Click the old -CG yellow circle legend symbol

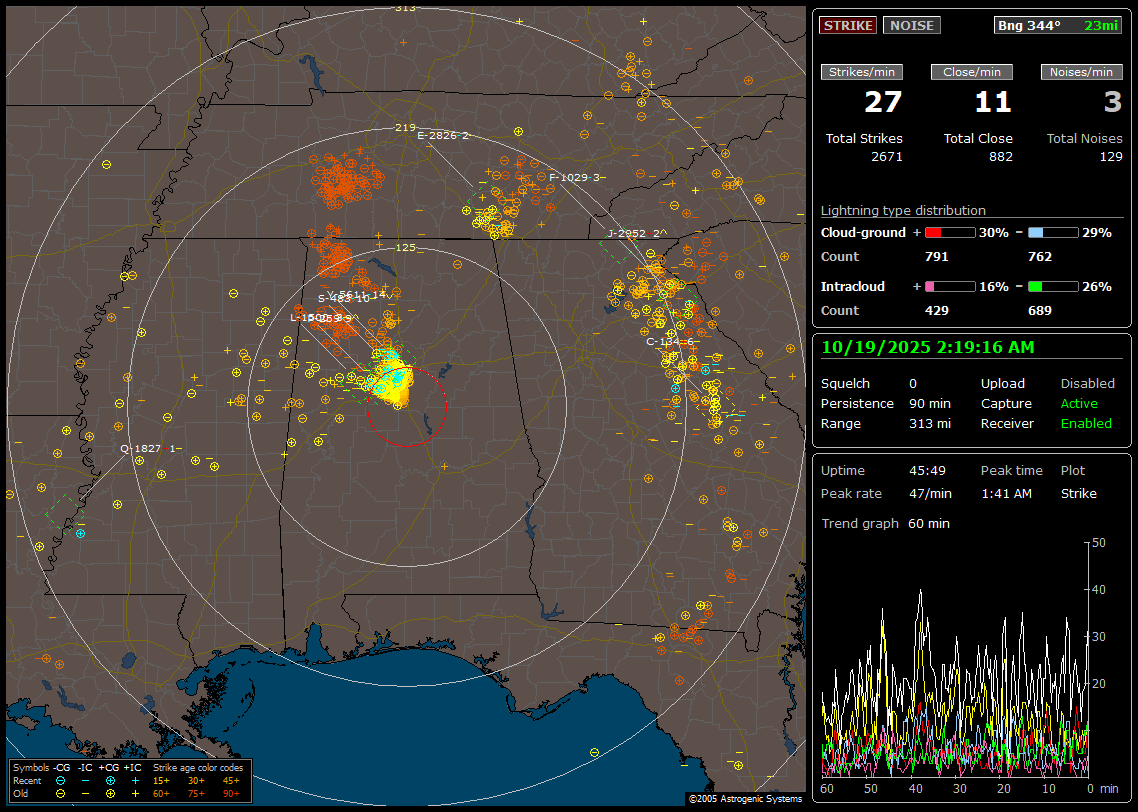(61, 793)
